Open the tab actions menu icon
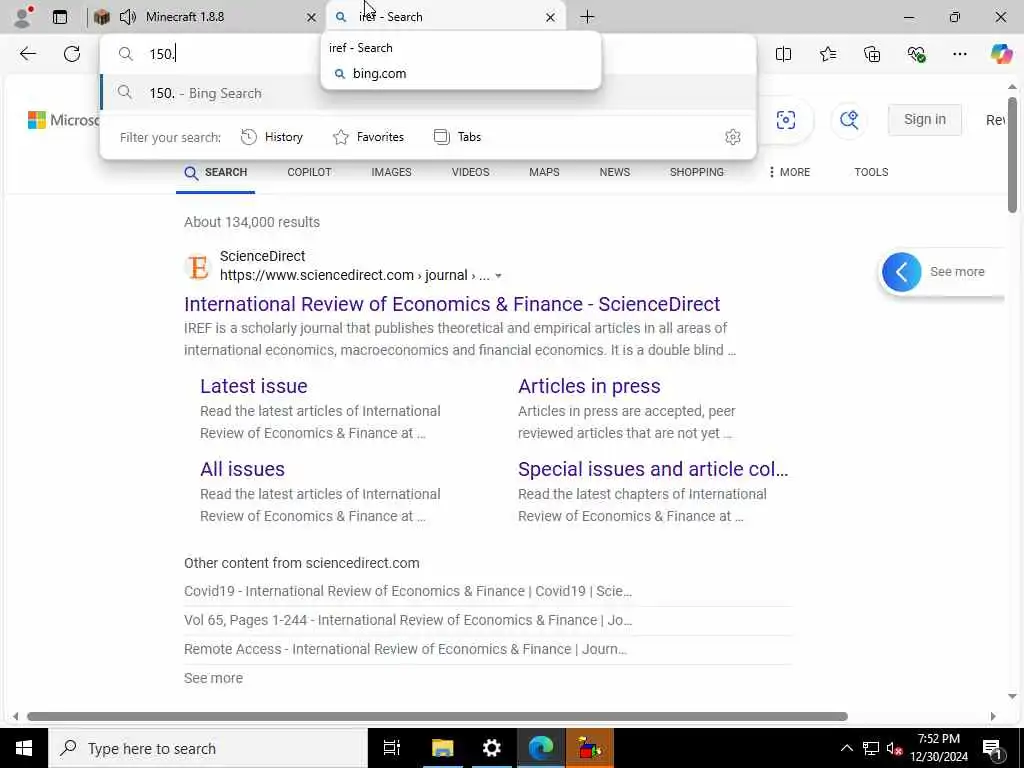The height and width of the screenshot is (768, 1024). (60, 17)
